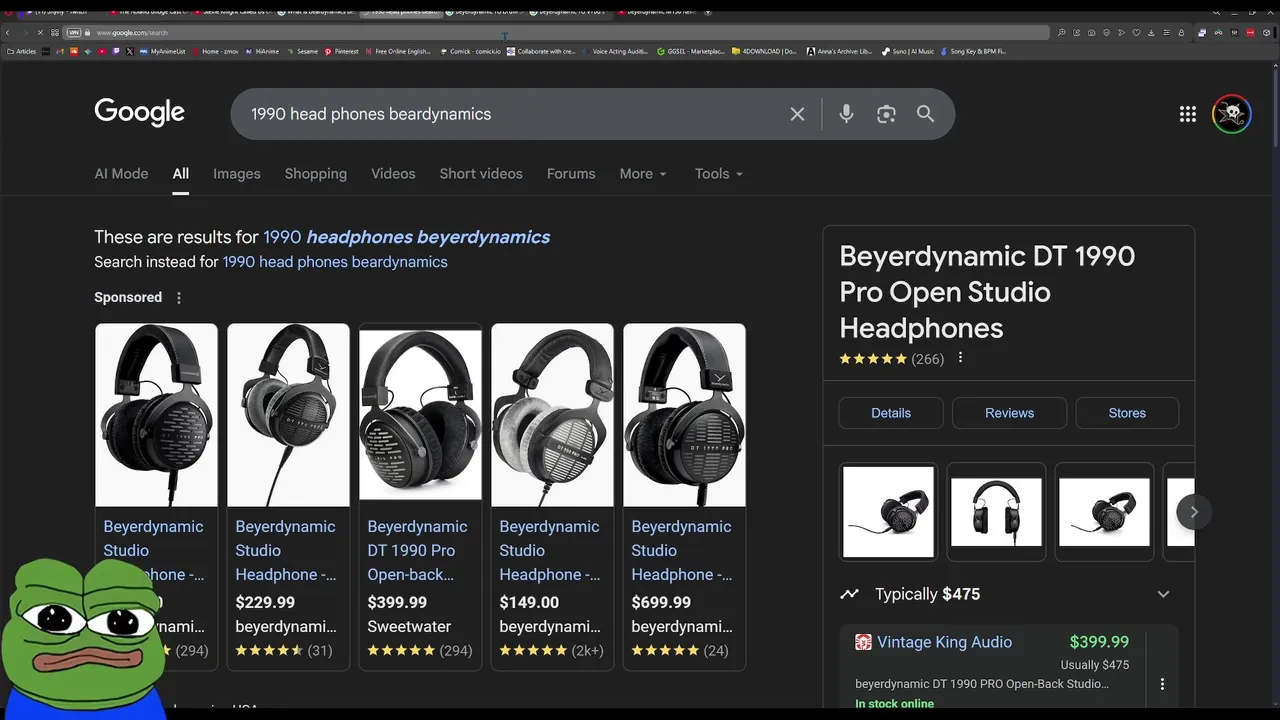Click the heart bookmark icon in toolbar
The image size is (1280, 720).
[1136, 32]
